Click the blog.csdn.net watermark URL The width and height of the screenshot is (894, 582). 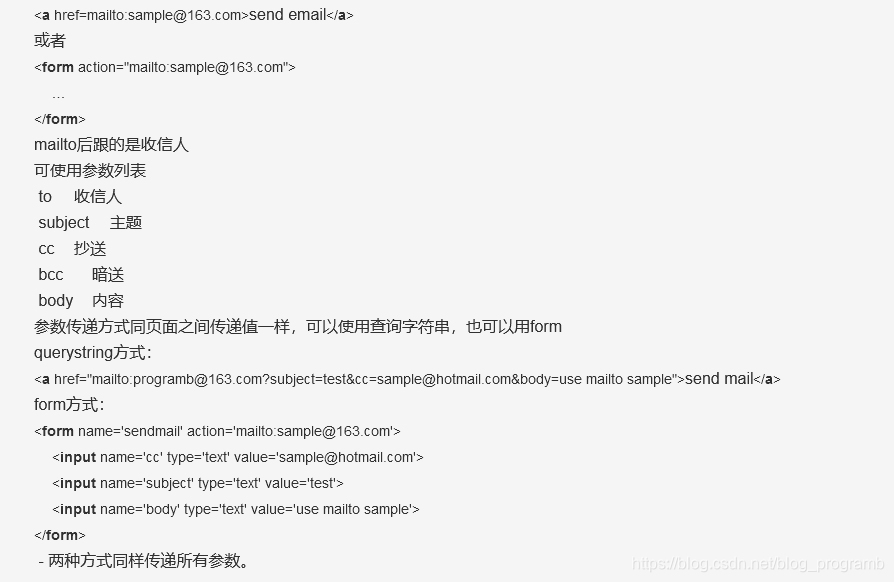[x=758, y=564]
